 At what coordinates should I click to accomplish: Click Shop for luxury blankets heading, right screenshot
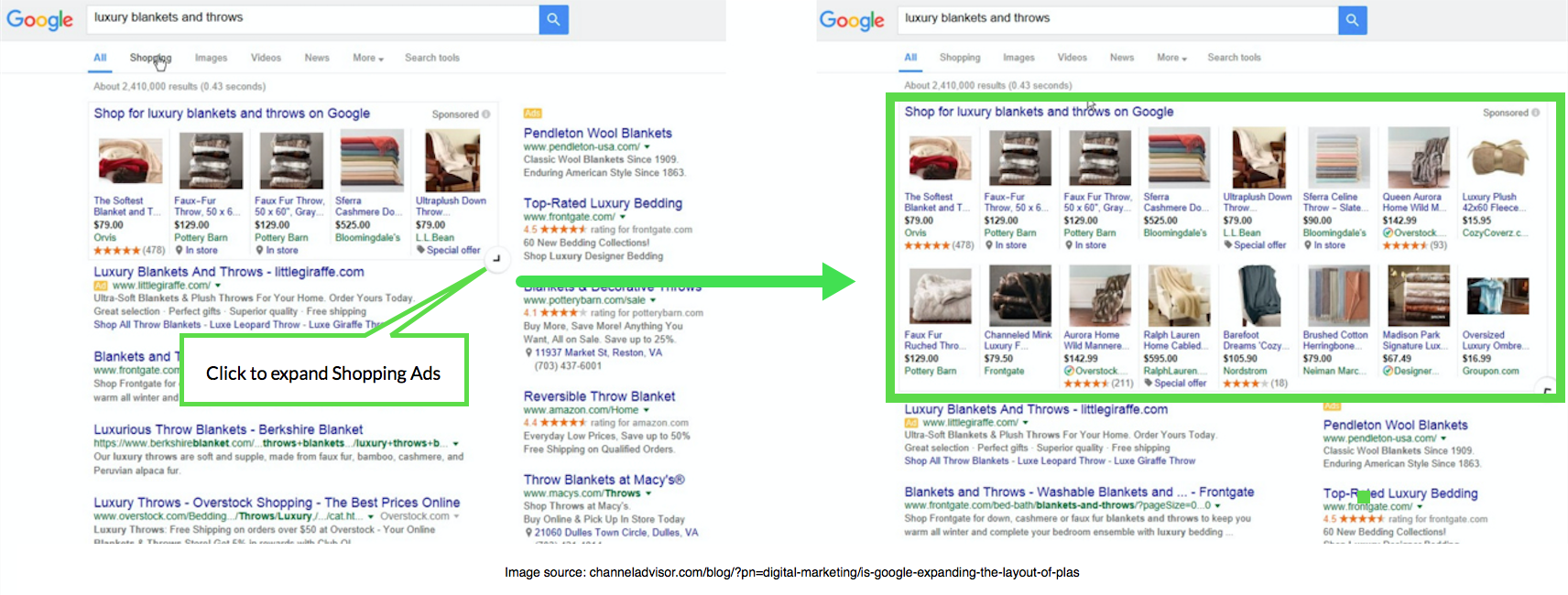pyautogui.click(x=1039, y=112)
